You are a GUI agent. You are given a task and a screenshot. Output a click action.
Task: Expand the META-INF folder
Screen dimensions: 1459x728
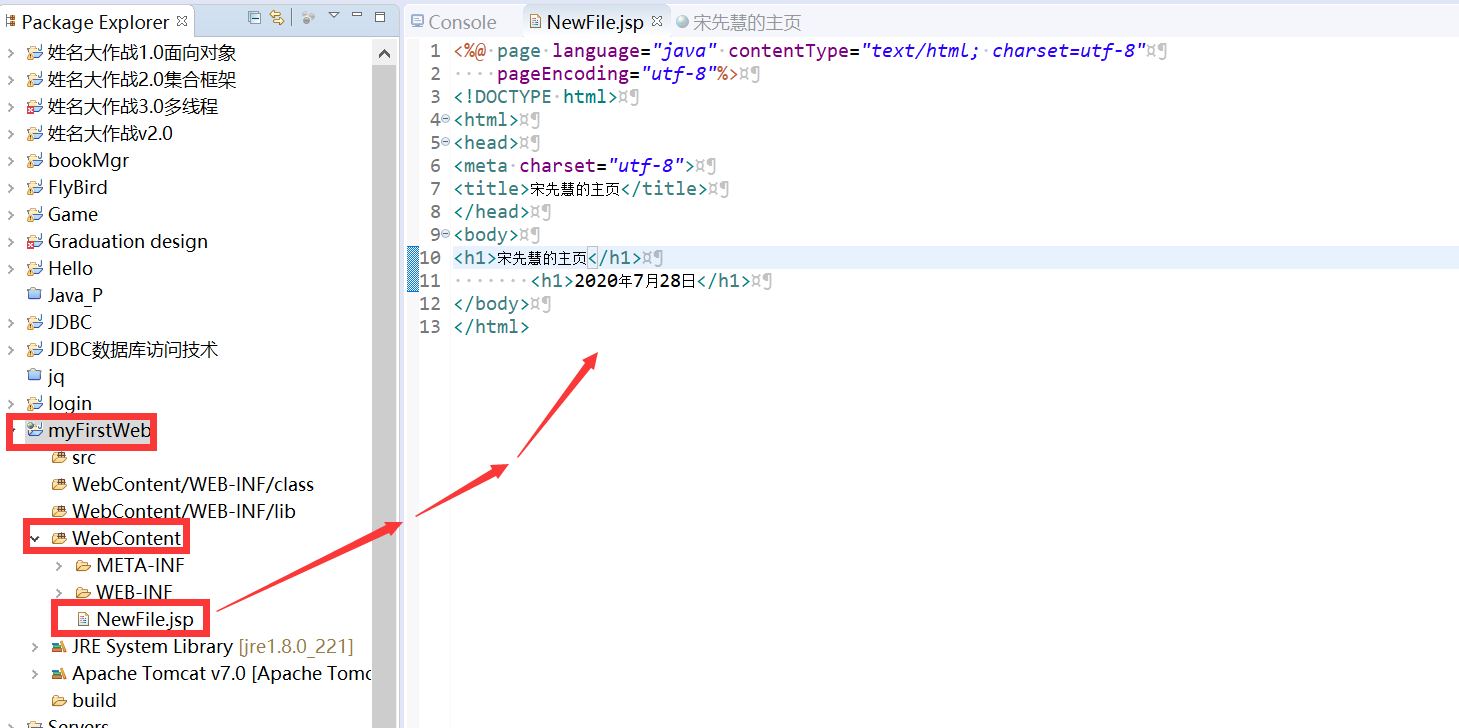point(59,566)
